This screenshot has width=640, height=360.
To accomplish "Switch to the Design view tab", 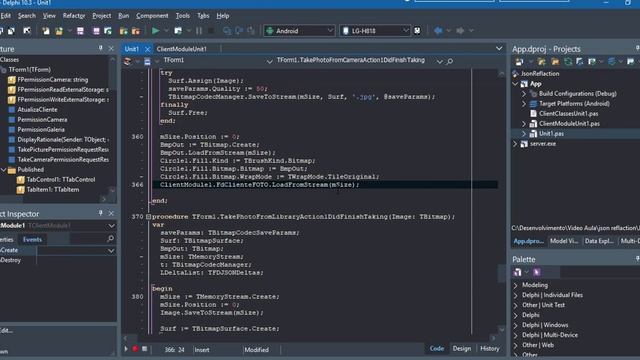I will coord(462,349).
